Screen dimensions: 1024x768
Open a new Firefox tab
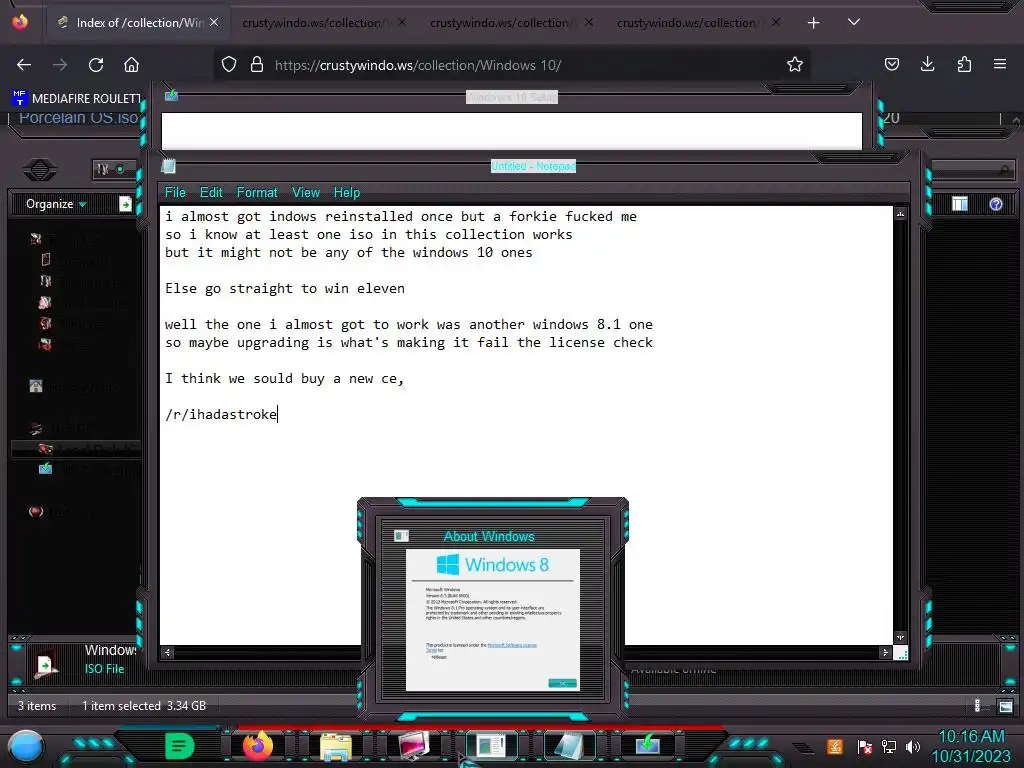(813, 23)
